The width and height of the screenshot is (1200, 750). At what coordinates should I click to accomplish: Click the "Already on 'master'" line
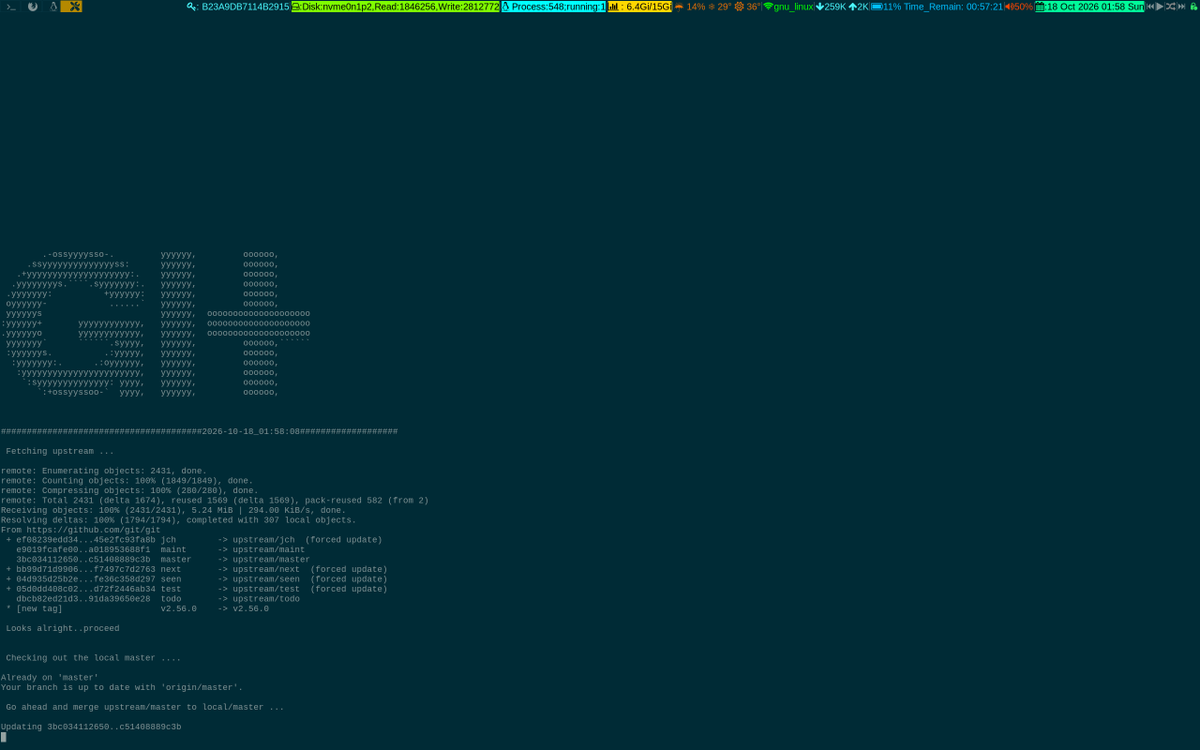coord(50,678)
